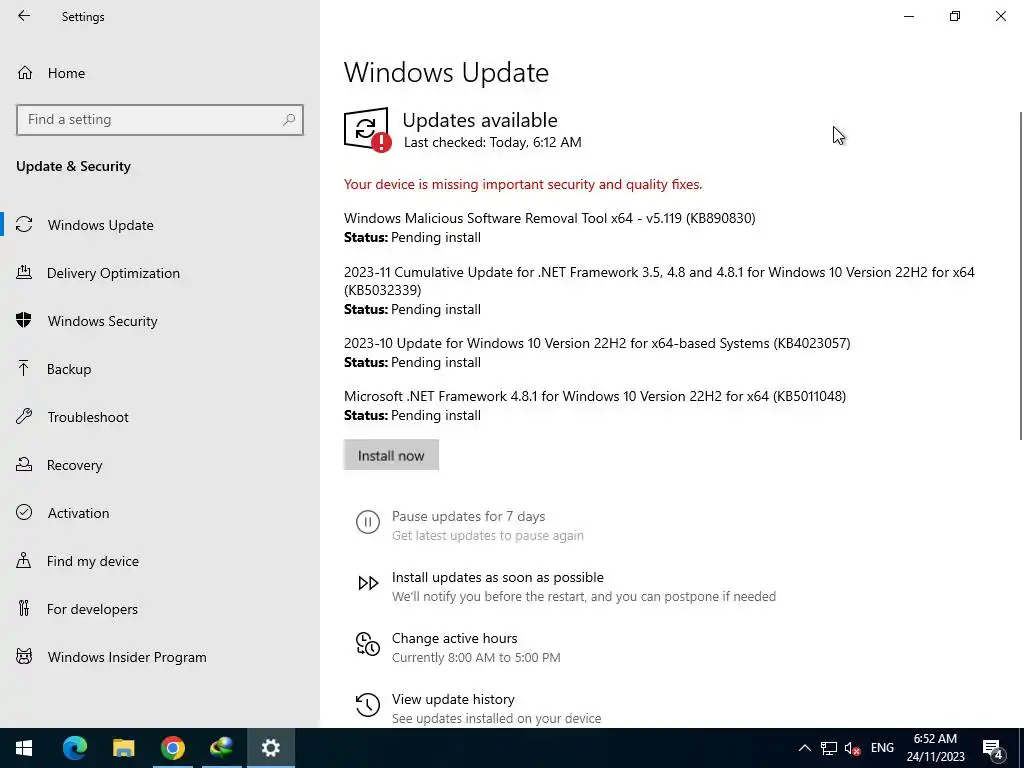Image resolution: width=1024 pixels, height=768 pixels.
Task: Open For developers page
Action: [x=160, y=609]
